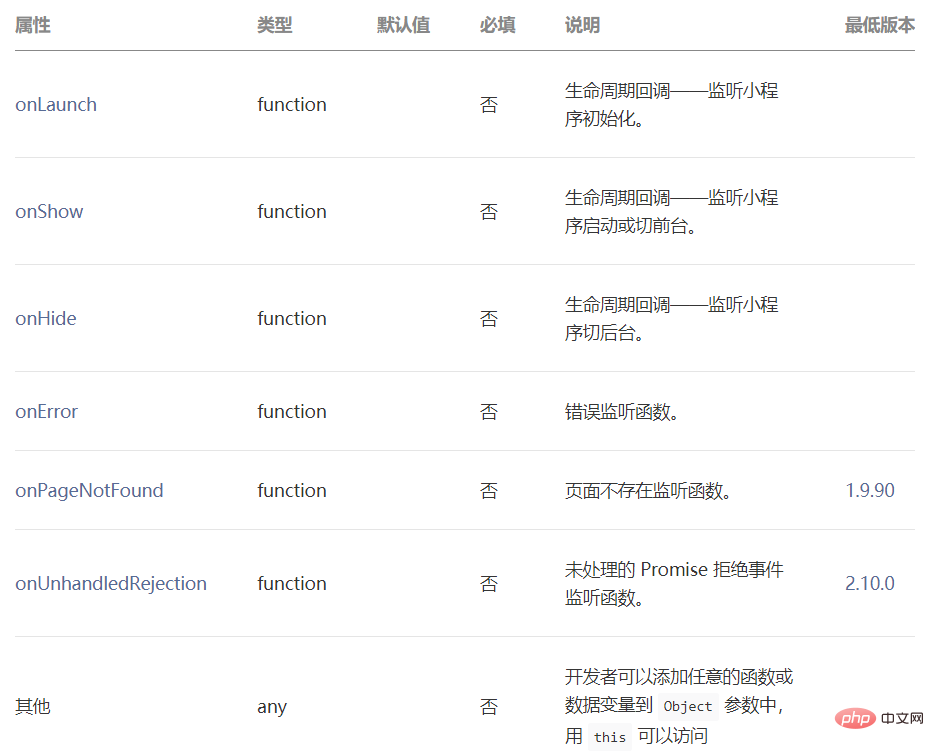Click version link 2.10.0
Image resolution: width=934 pixels, height=751 pixels.
[869, 583]
